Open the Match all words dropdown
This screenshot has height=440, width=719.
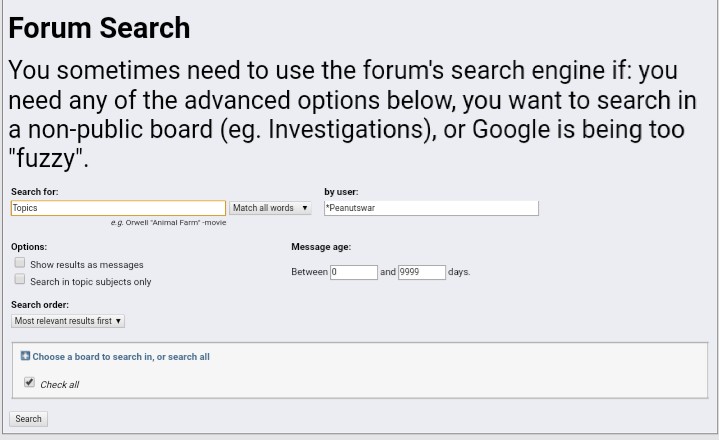point(270,208)
